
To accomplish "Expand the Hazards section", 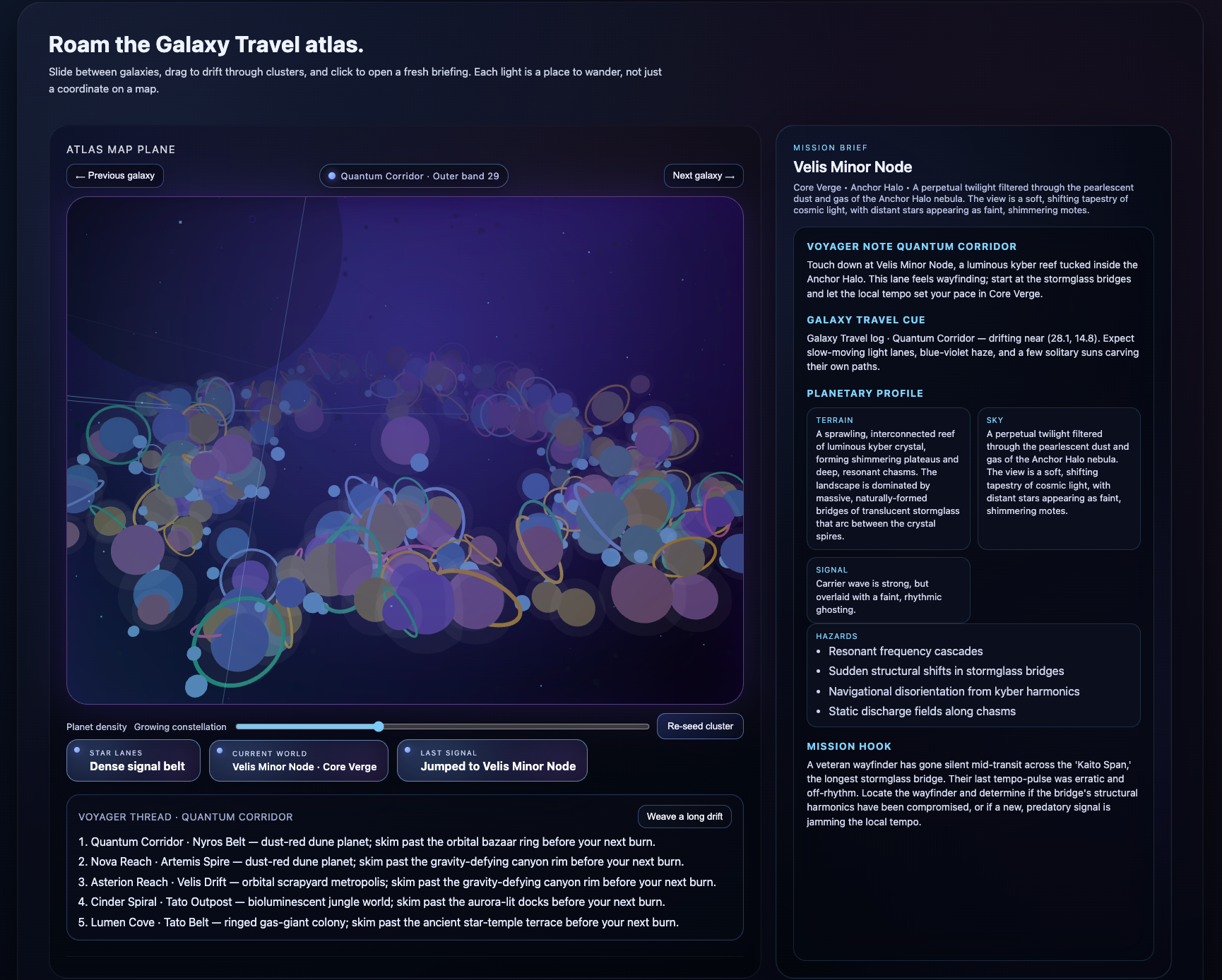I will 836,635.
